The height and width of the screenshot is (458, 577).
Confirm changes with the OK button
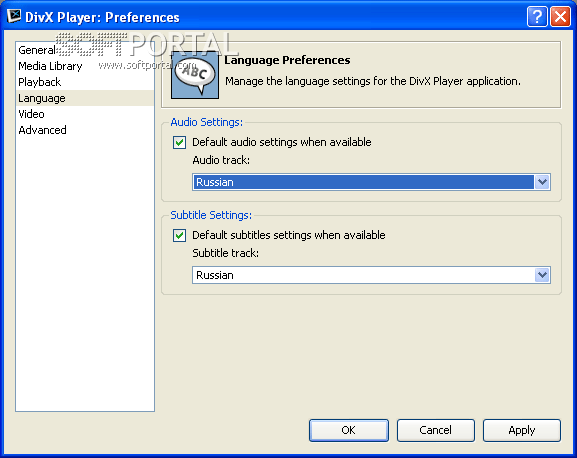(349, 430)
